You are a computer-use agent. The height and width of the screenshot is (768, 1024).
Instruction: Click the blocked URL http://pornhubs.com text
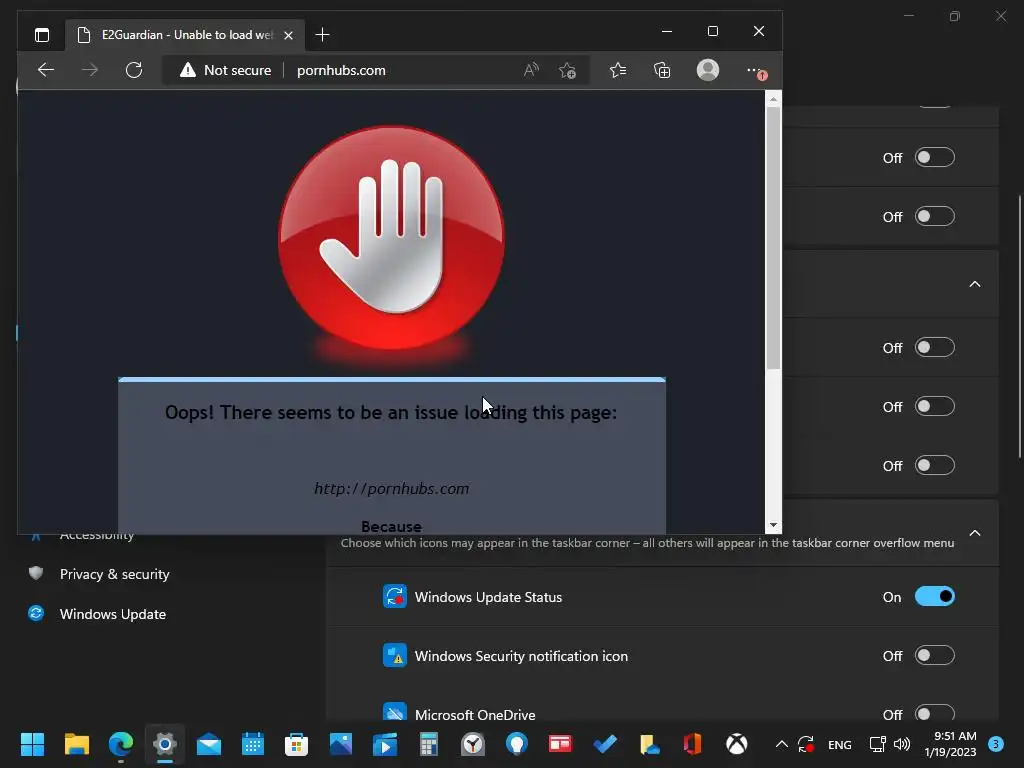(391, 488)
